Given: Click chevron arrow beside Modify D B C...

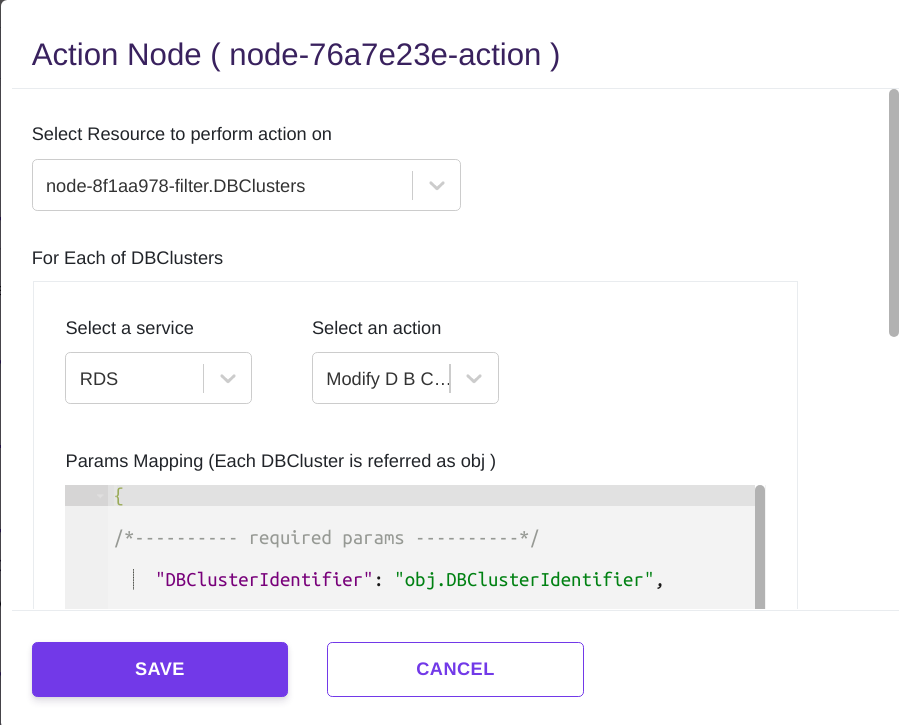Looking at the screenshot, I should click(474, 379).
